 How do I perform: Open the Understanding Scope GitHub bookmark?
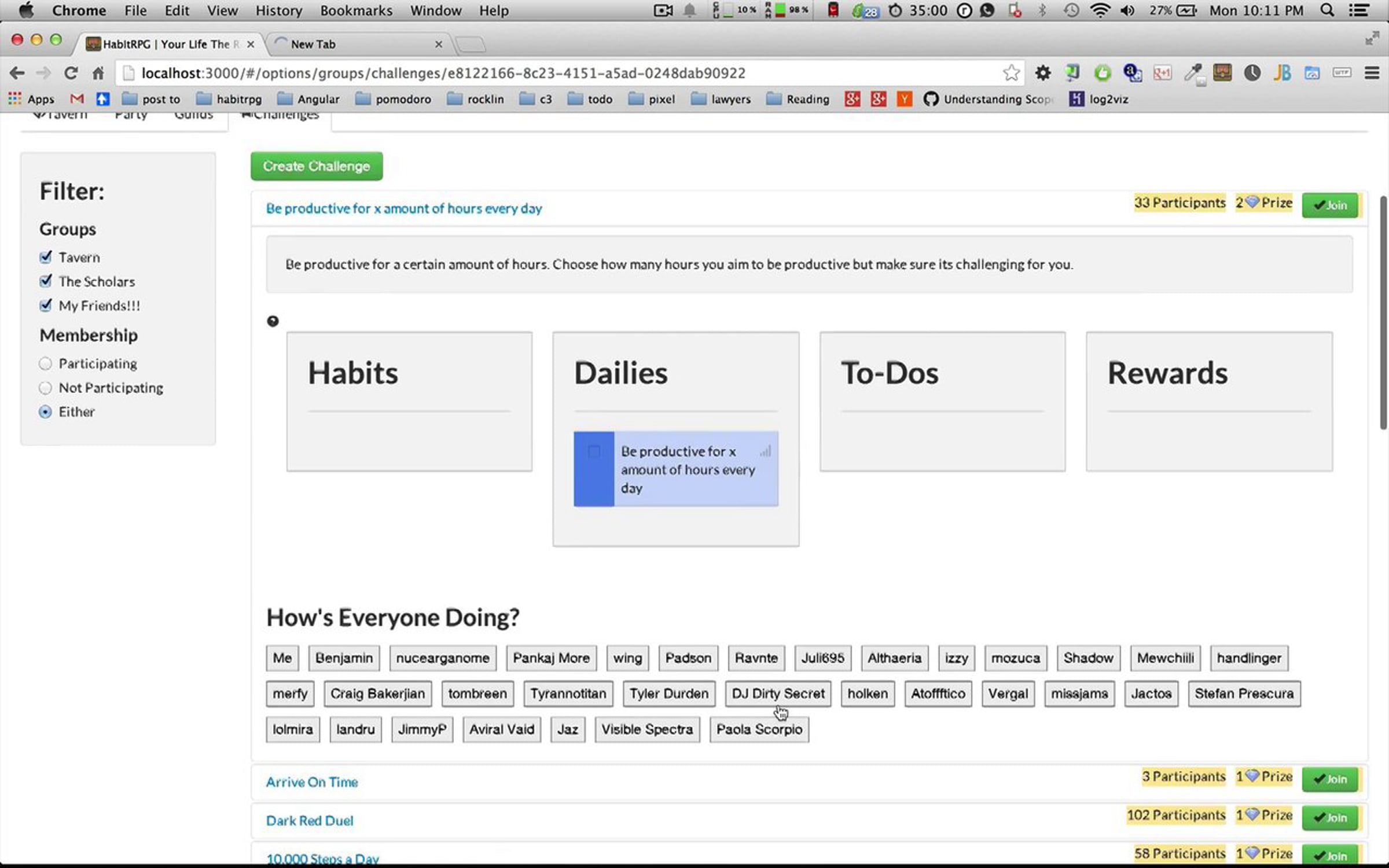tap(987, 99)
